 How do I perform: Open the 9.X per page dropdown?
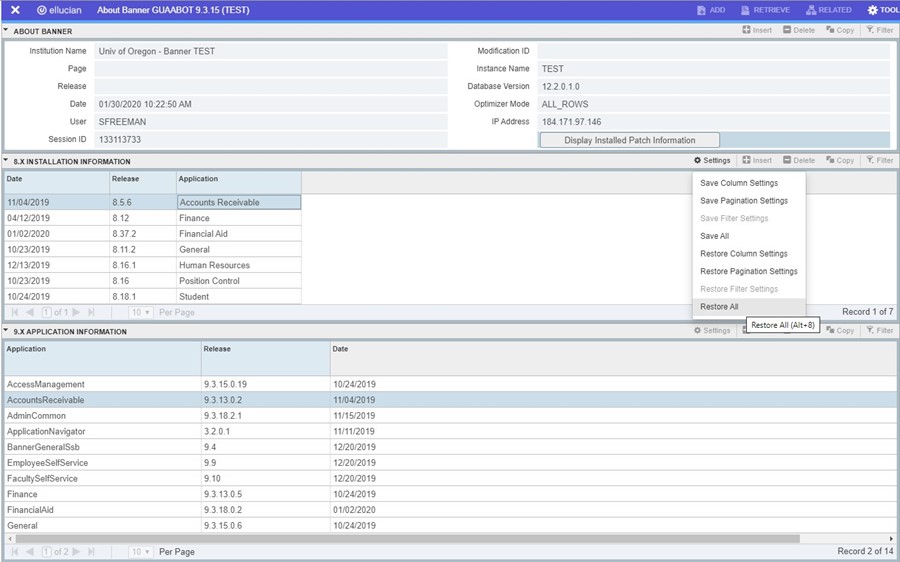pyautogui.click(x=140, y=552)
